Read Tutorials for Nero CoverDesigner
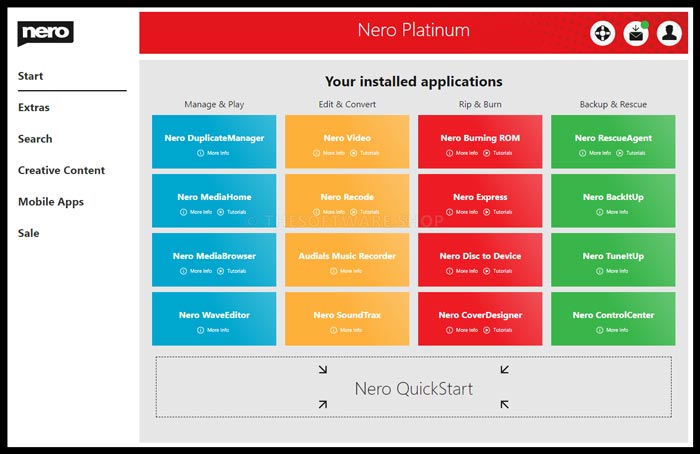This screenshot has width=700, height=454. pos(498,330)
